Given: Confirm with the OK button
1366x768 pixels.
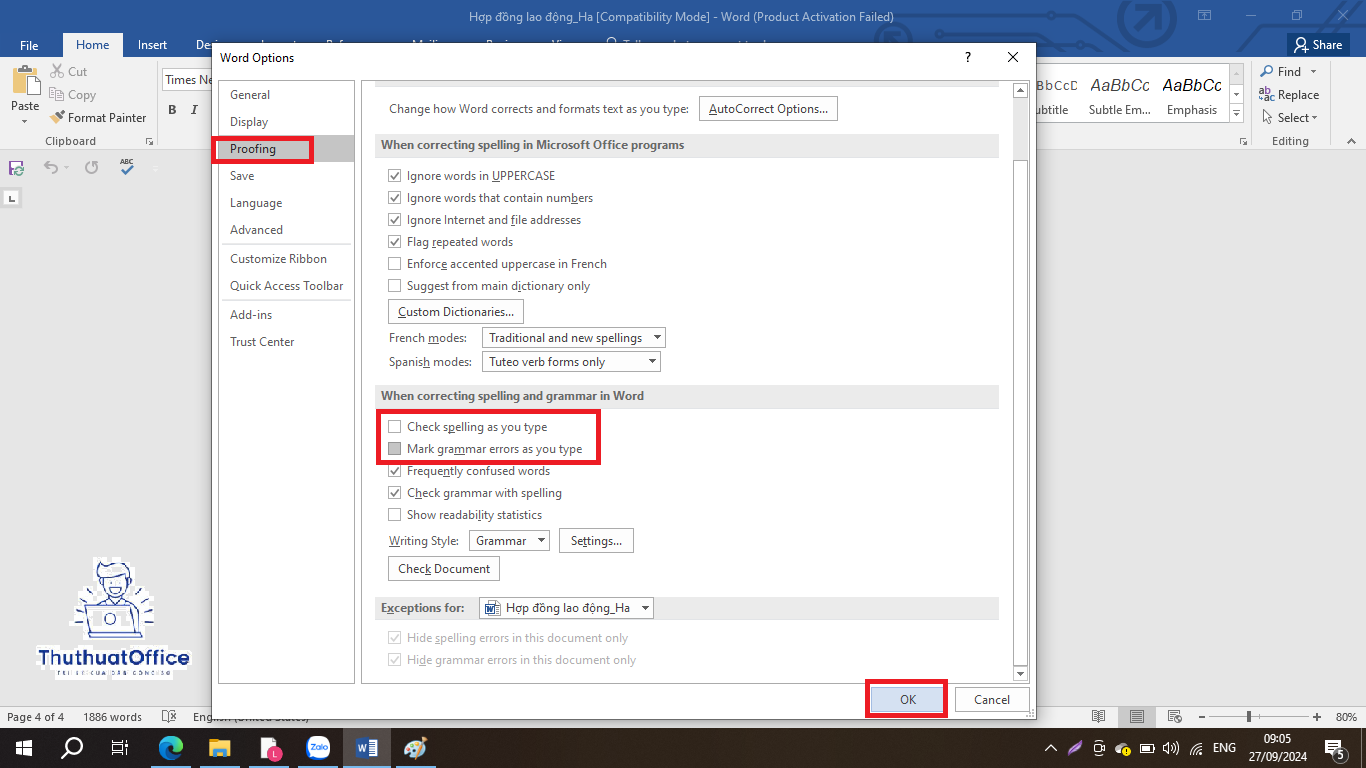Looking at the screenshot, I should [907, 700].
